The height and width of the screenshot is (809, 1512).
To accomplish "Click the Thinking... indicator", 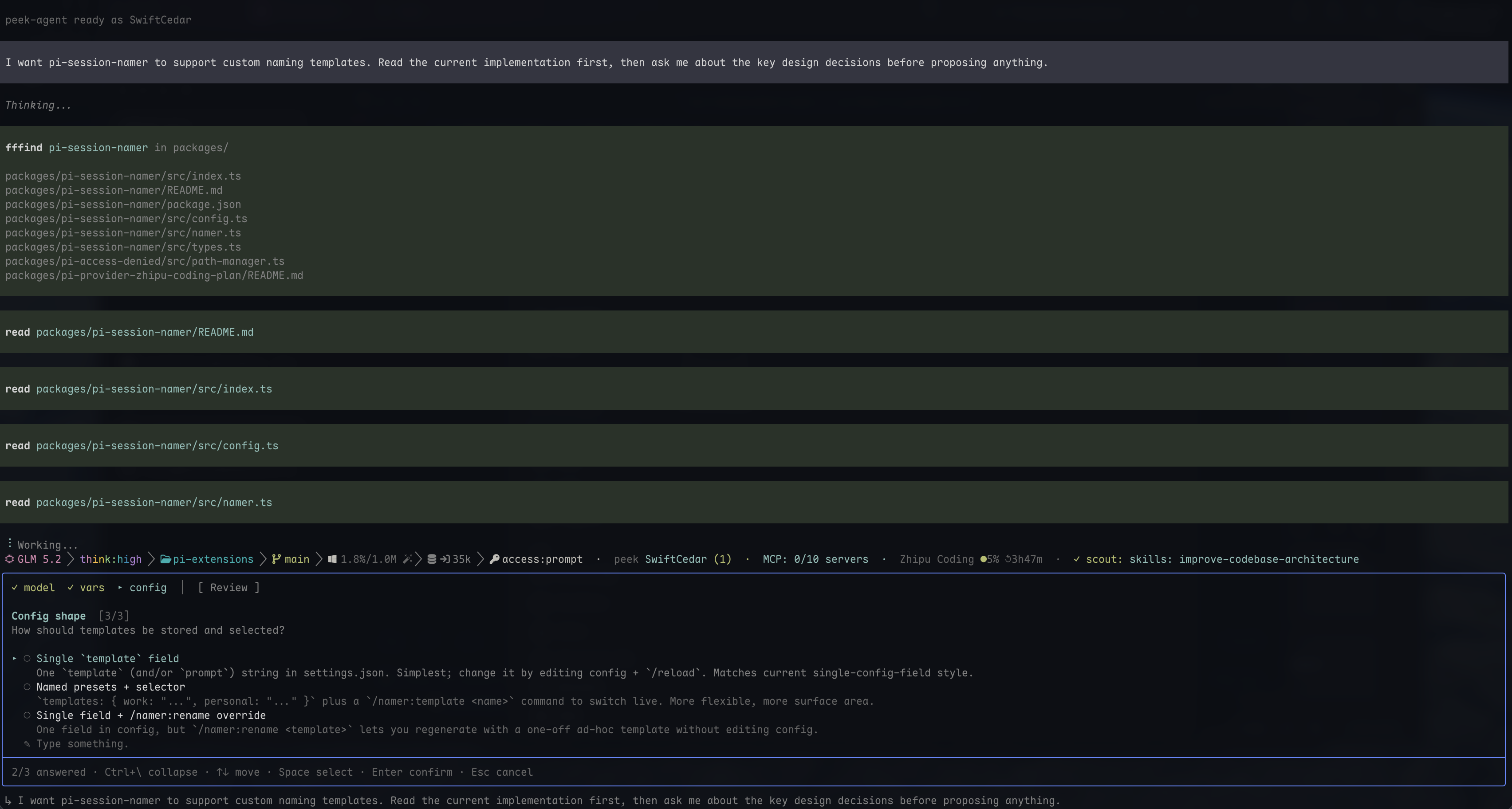I will click(38, 105).
